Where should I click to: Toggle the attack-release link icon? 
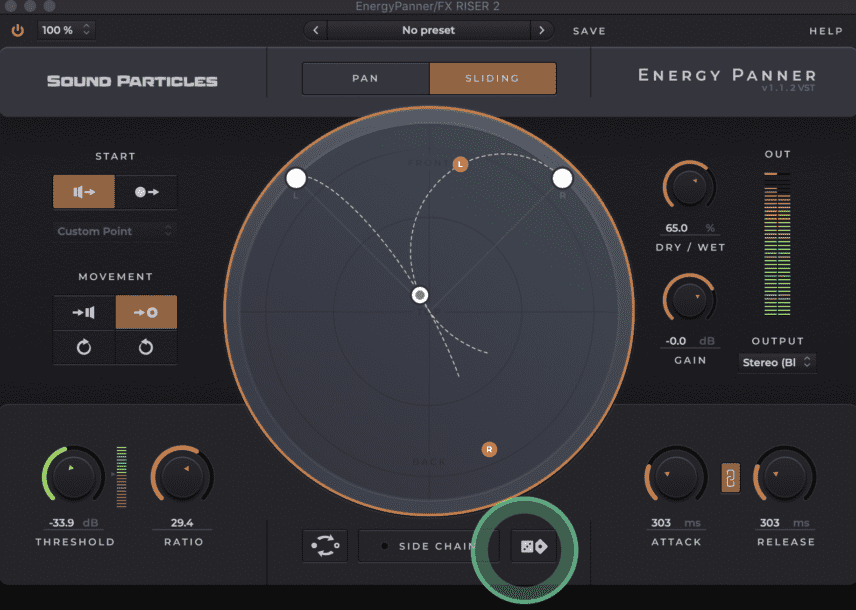click(x=730, y=478)
